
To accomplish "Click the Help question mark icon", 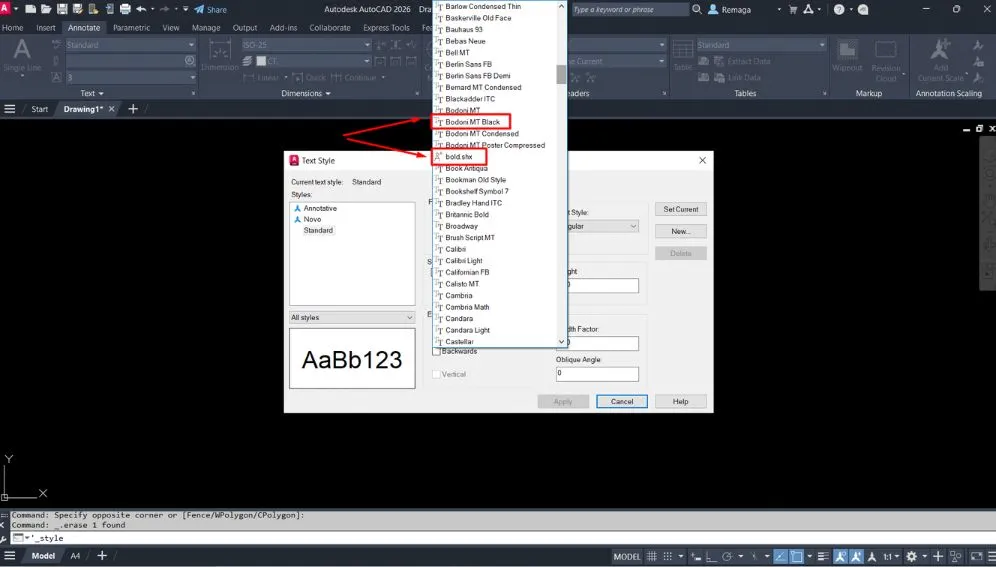I will (839, 10).
